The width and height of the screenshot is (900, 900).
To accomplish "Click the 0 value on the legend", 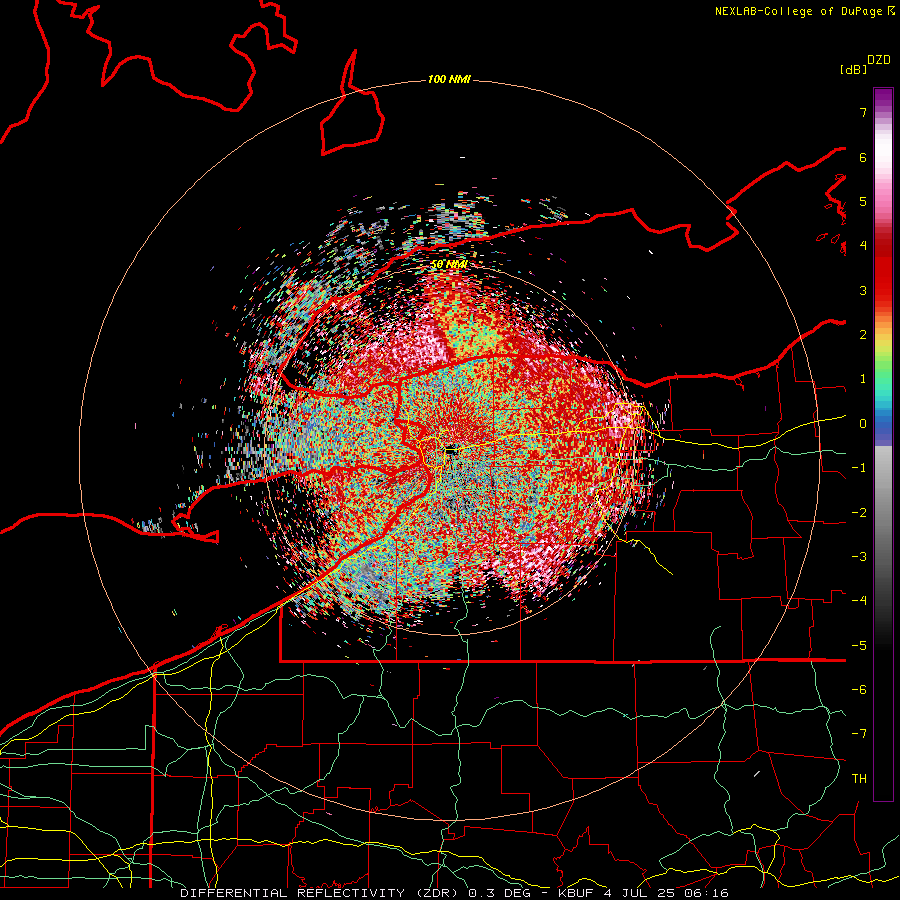I will (863, 424).
